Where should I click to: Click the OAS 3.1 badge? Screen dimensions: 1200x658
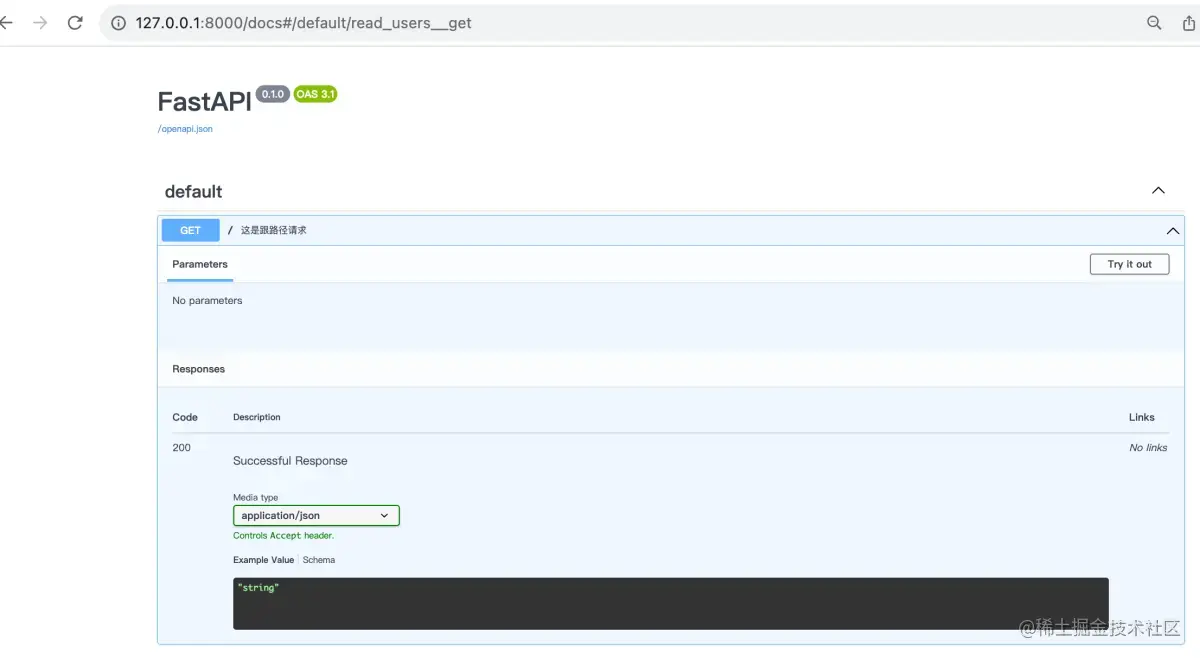[x=315, y=94]
